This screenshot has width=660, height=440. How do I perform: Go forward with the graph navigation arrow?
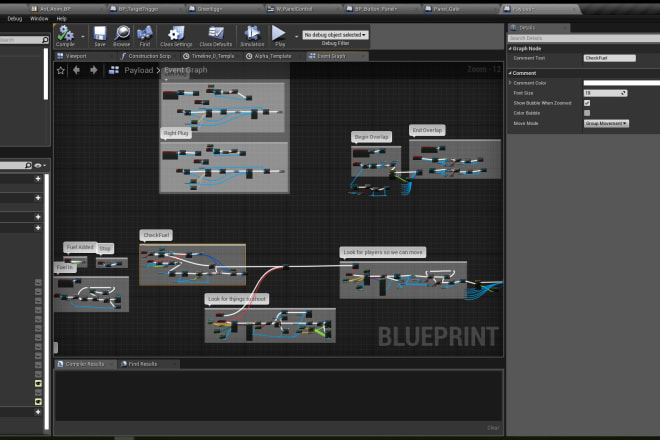pyautogui.click(x=93, y=70)
